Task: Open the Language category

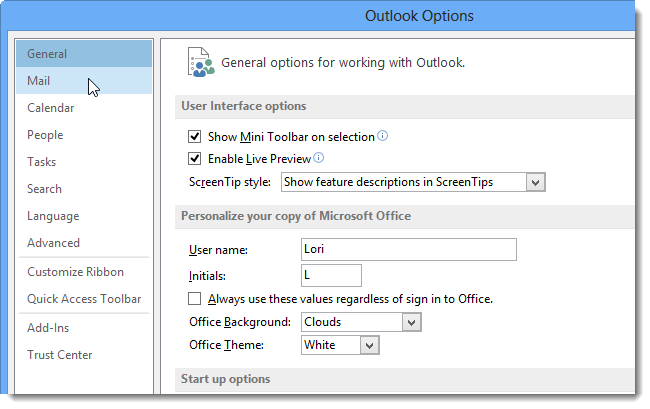Action: pyautogui.click(x=84, y=216)
